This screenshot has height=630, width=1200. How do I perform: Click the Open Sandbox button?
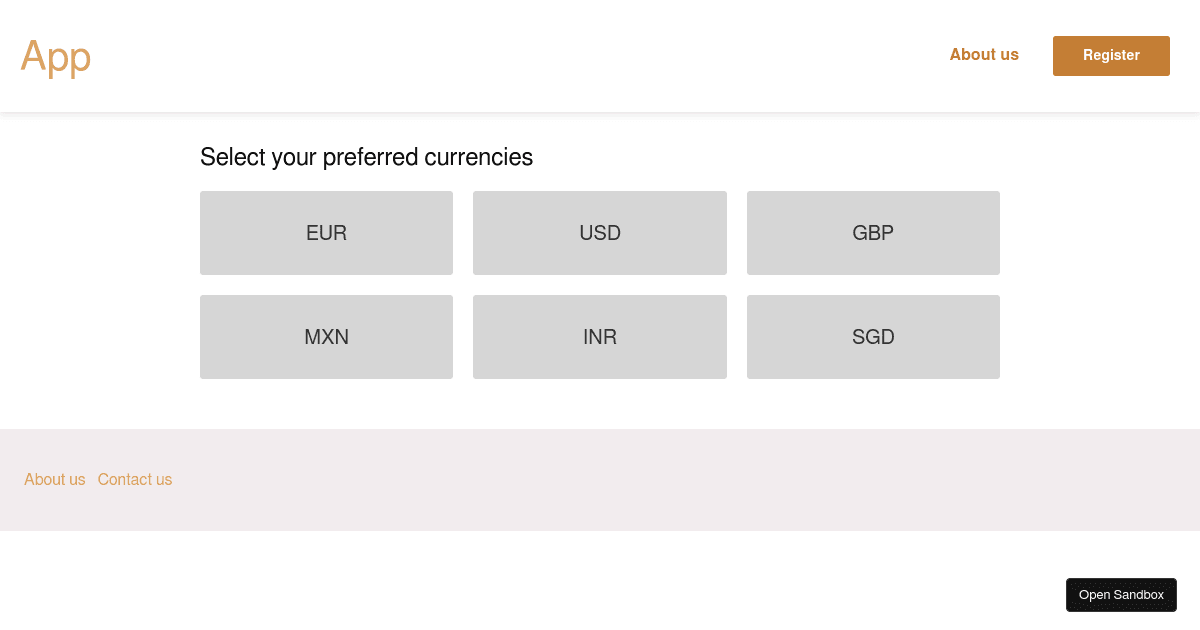(x=1121, y=595)
